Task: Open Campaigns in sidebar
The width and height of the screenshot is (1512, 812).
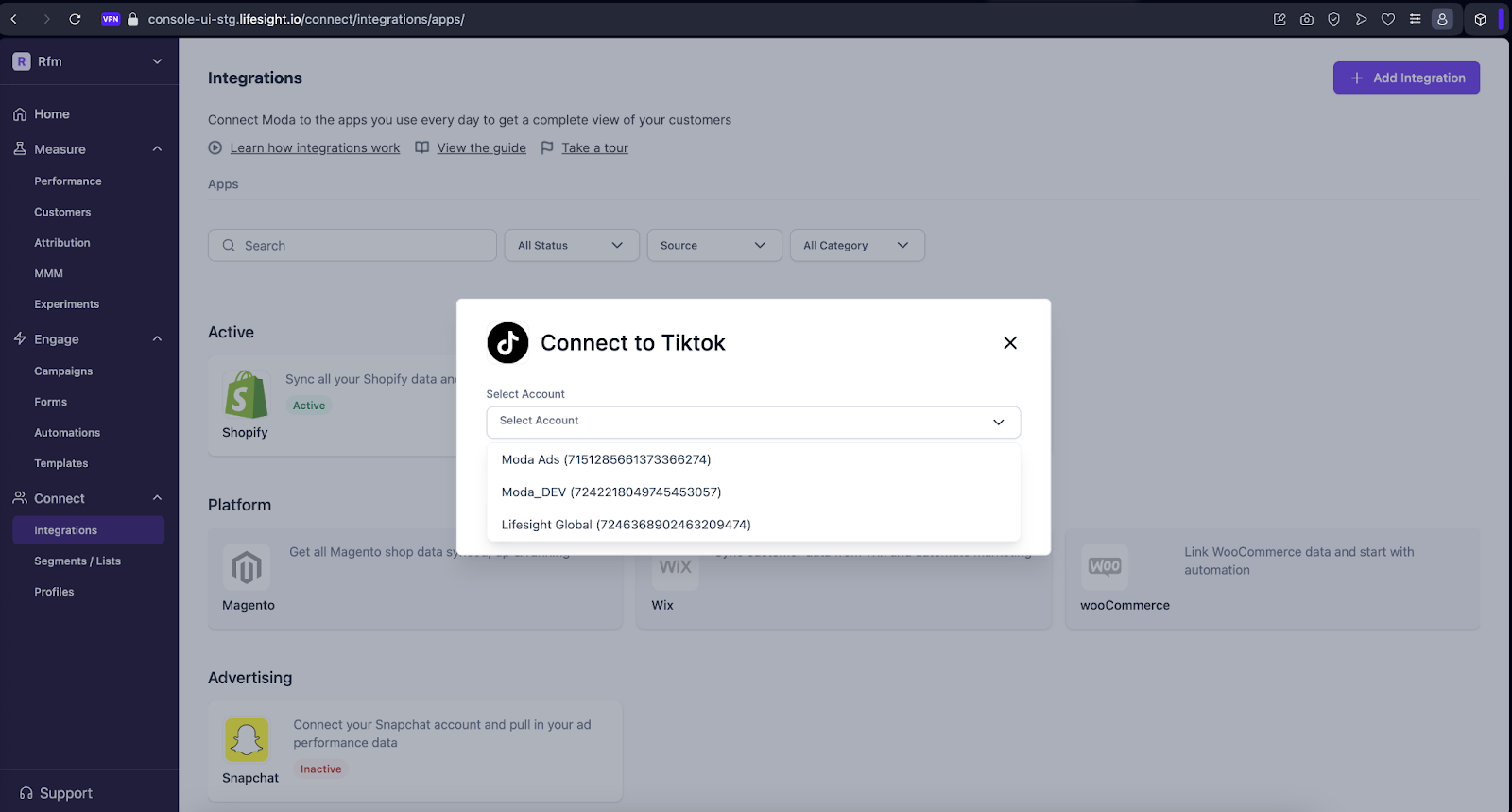Action: pyautogui.click(x=63, y=371)
